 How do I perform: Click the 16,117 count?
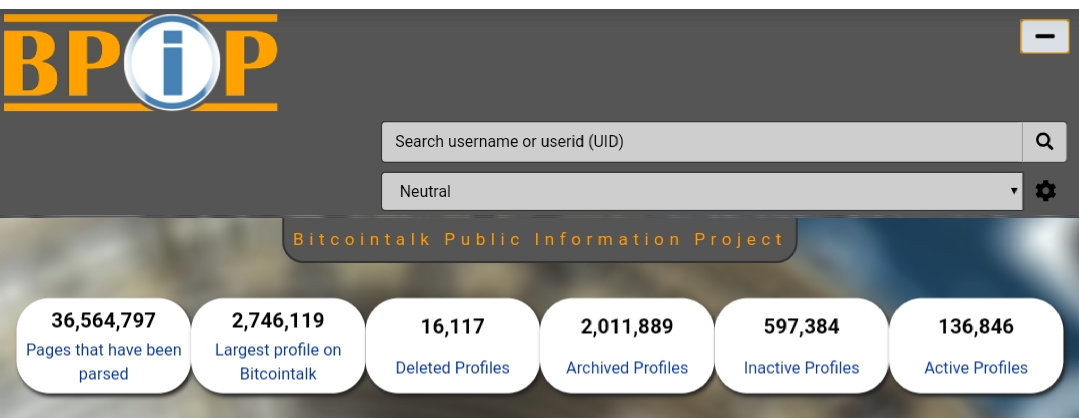(452, 326)
